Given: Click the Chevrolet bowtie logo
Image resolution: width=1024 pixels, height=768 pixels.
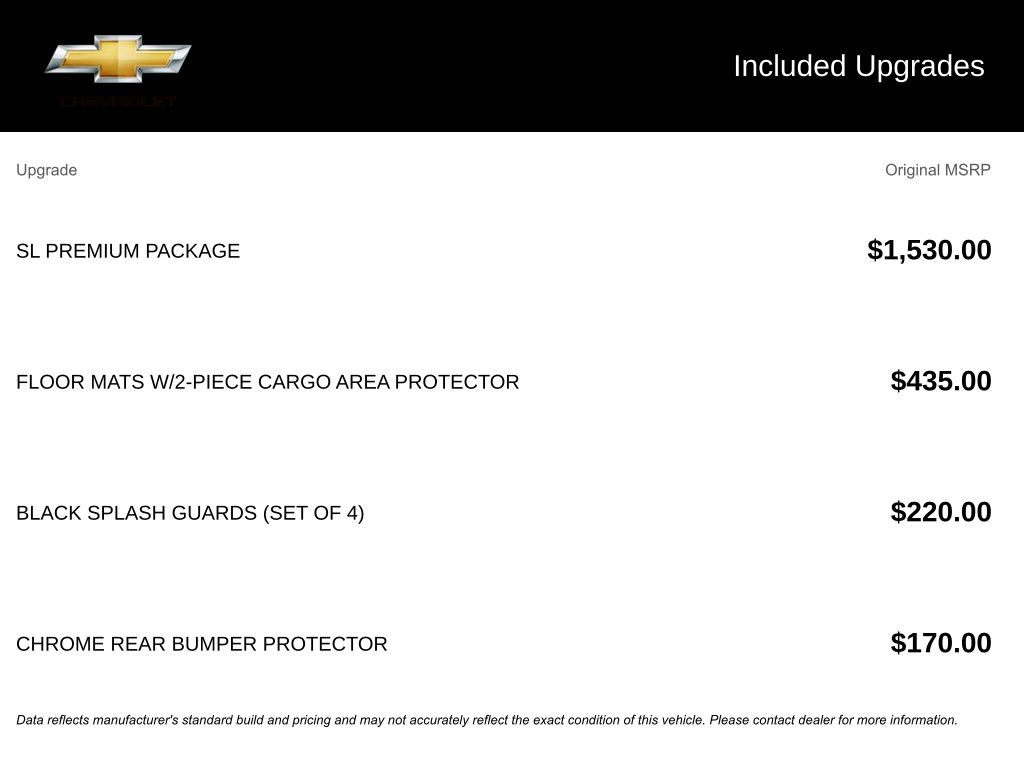Looking at the screenshot, I should pyautogui.click(x=118, y=59).
